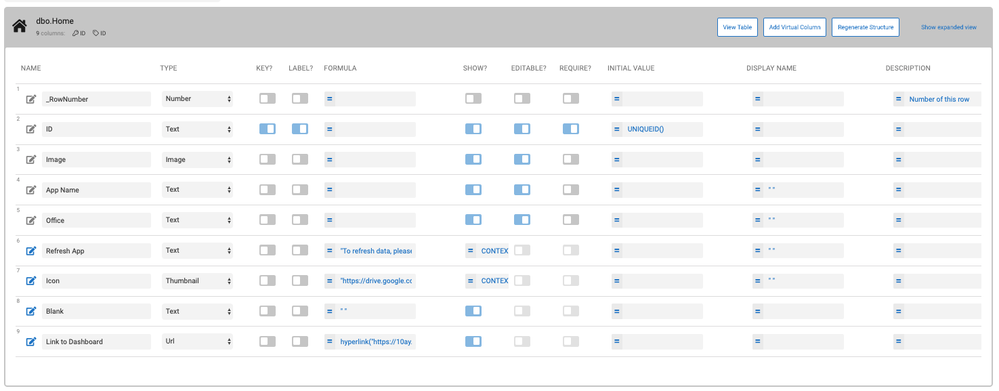Click Regenerate Structure button
This screenshot has height=391, width=999.
[865, 27]
